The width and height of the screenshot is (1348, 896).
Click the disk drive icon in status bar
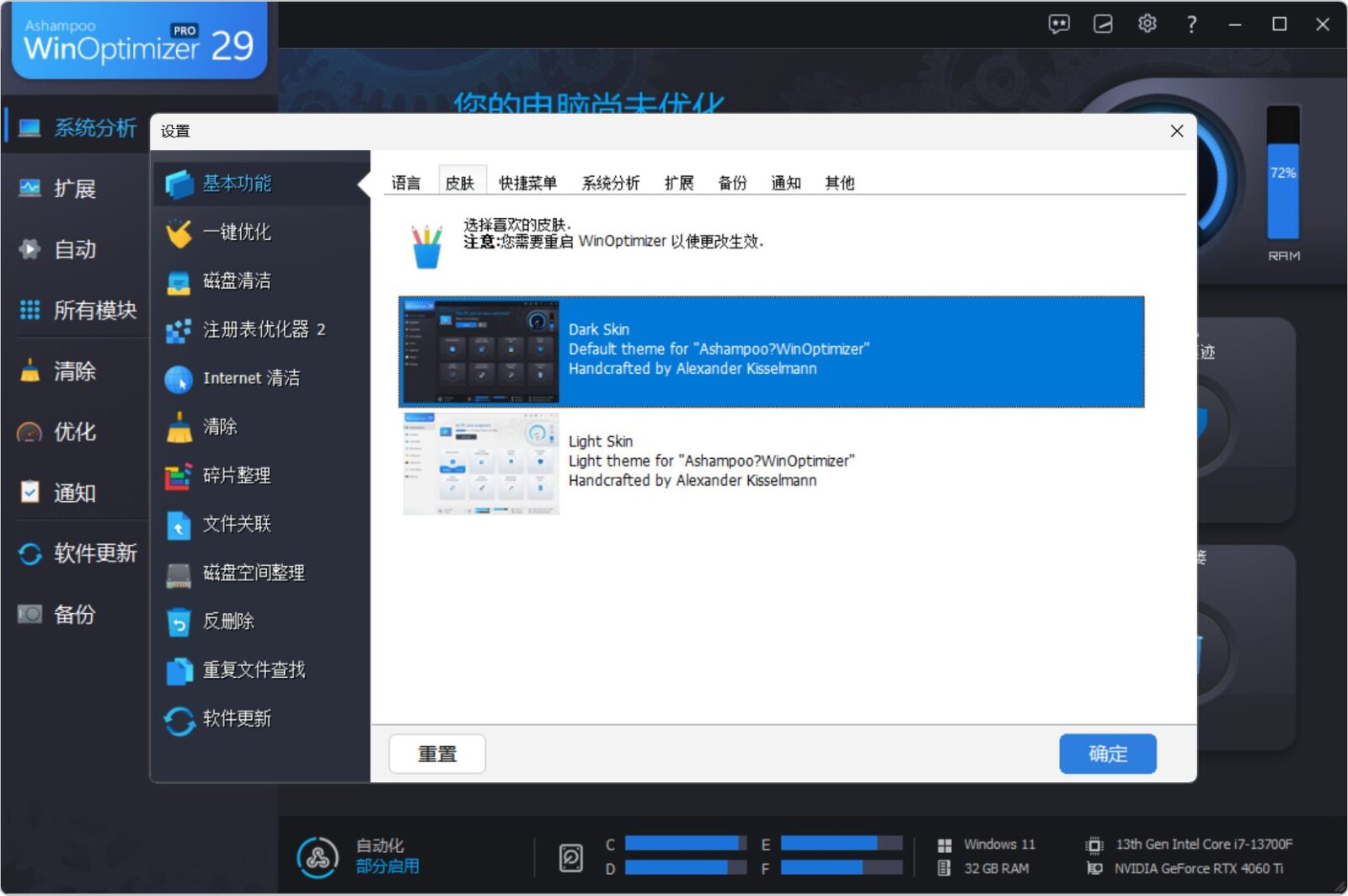click(571, 857)
